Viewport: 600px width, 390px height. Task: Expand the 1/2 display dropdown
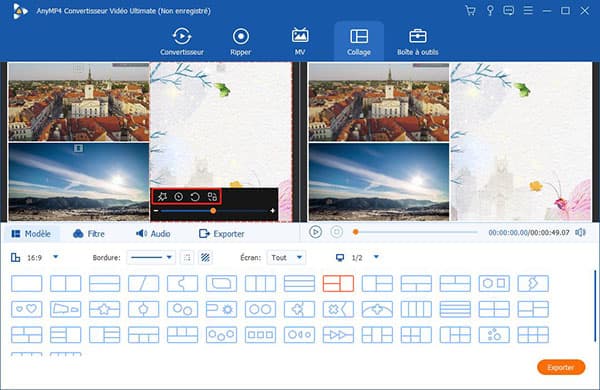pyautogui.click(x=376, y=257)
